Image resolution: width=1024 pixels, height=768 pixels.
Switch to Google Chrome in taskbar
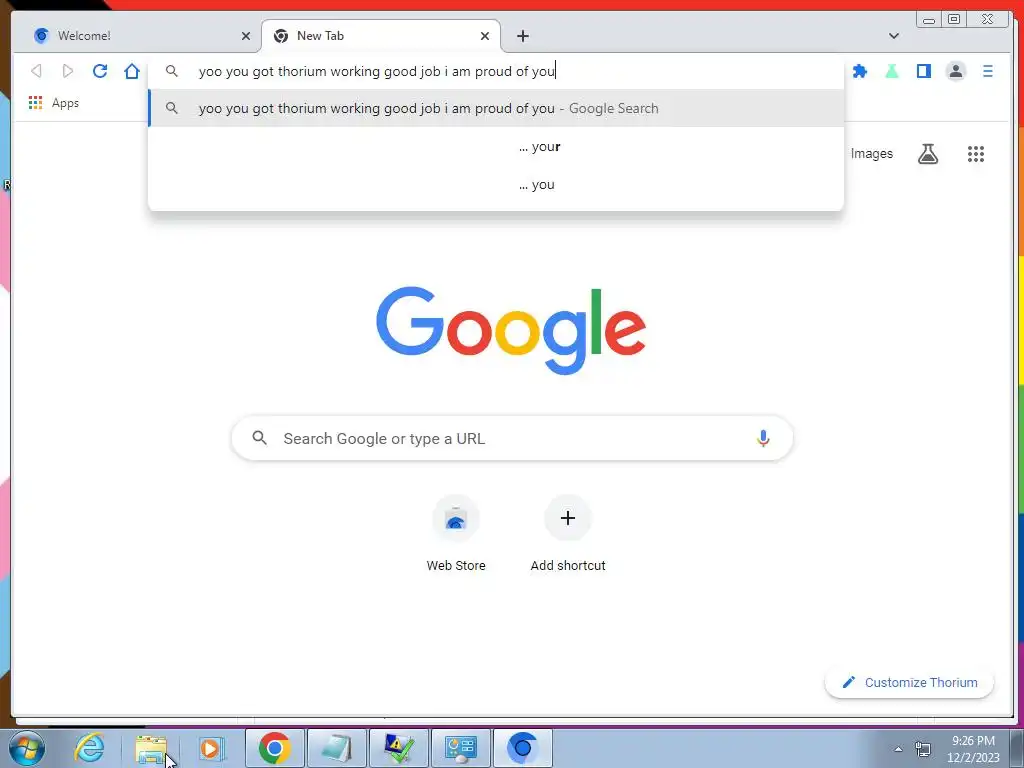275,748
